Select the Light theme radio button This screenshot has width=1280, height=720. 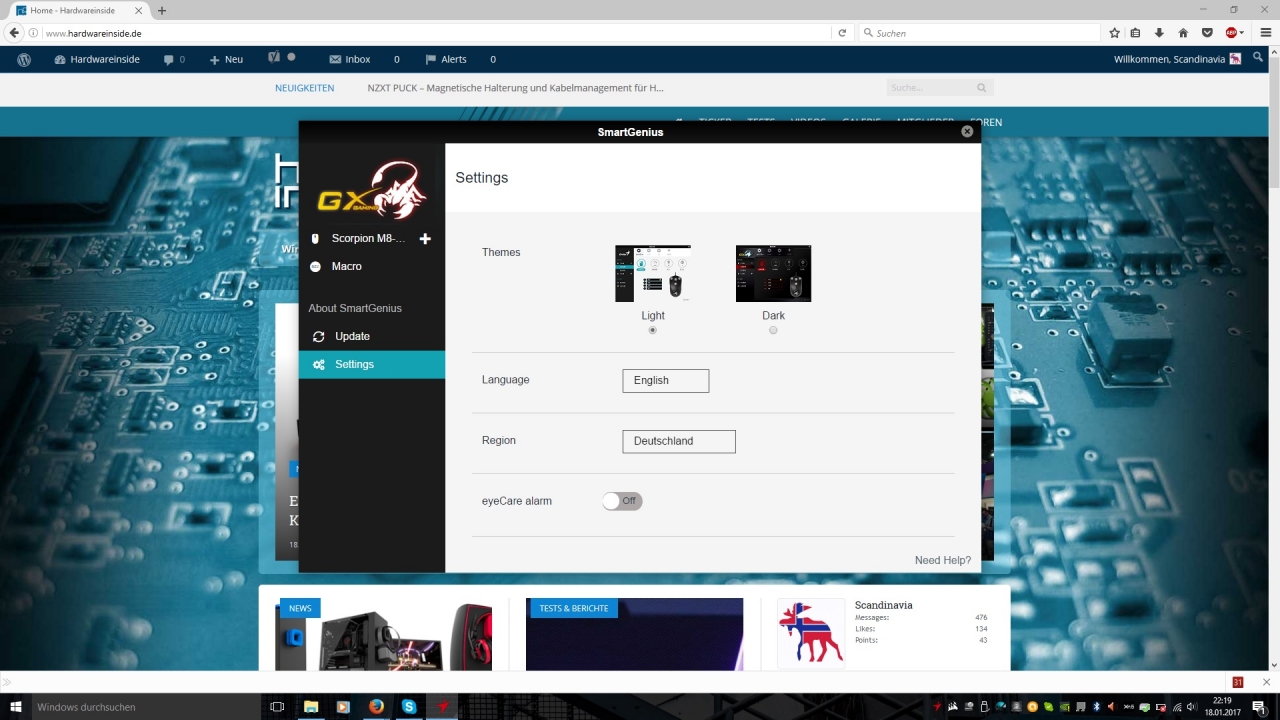click(x=653, y=330)
